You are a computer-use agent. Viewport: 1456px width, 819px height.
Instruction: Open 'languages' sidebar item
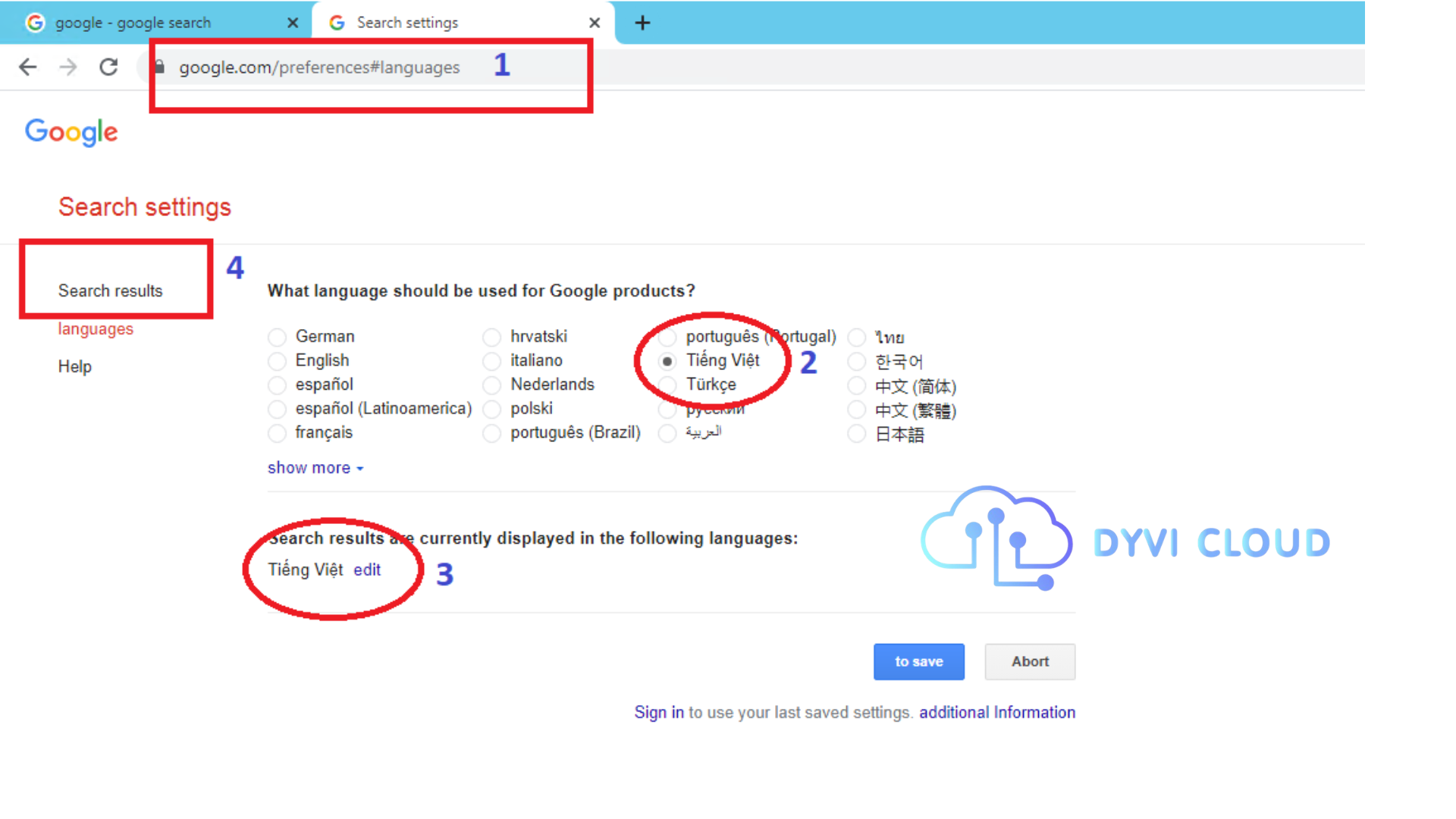pyautogui.click(x=96, y=329)
